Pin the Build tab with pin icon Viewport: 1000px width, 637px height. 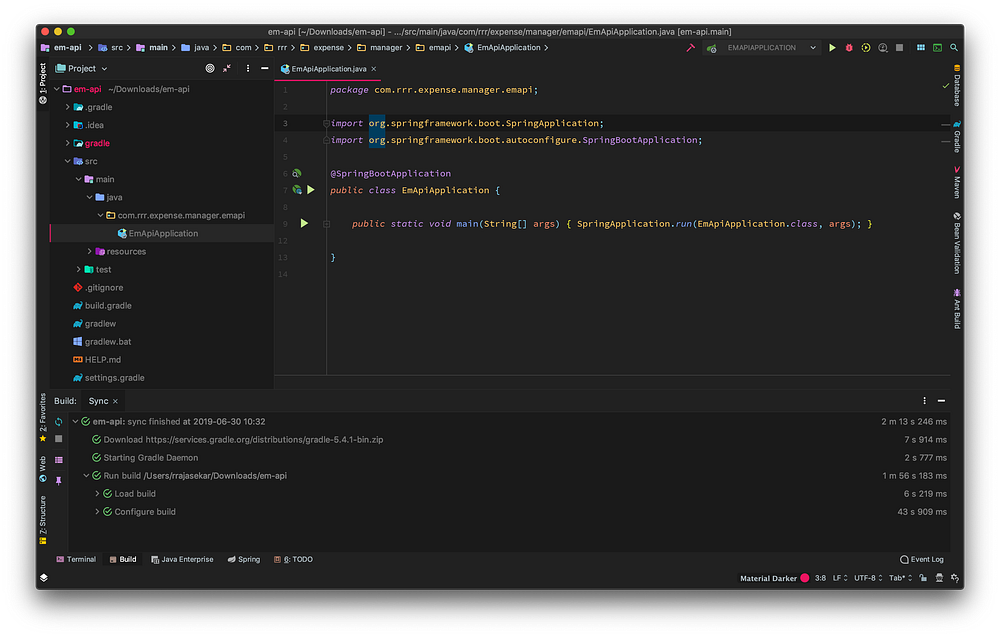[59, 480]
